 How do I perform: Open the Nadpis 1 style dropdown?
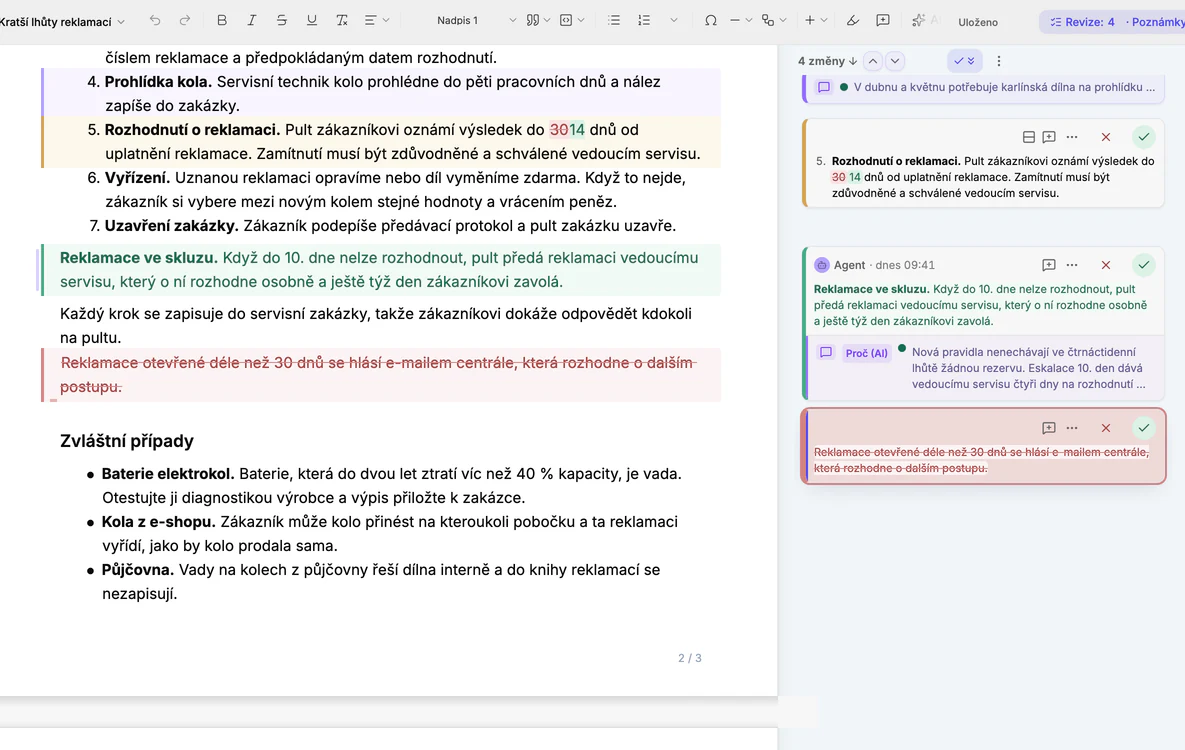coord(475,21)
